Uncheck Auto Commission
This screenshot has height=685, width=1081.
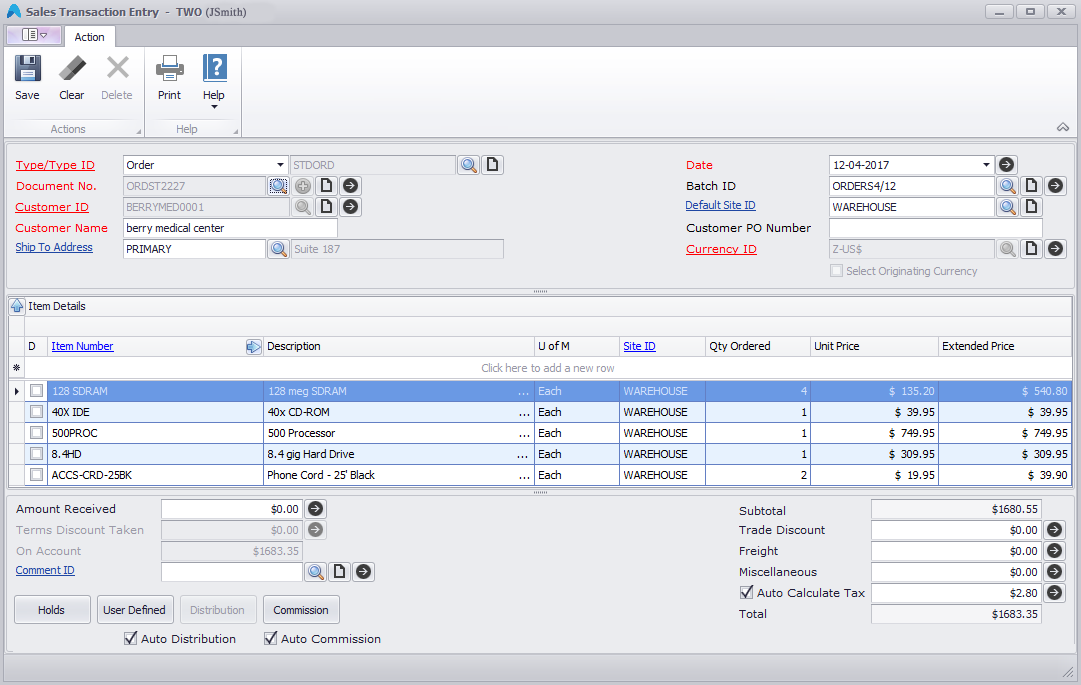click(x=270, y=639)
